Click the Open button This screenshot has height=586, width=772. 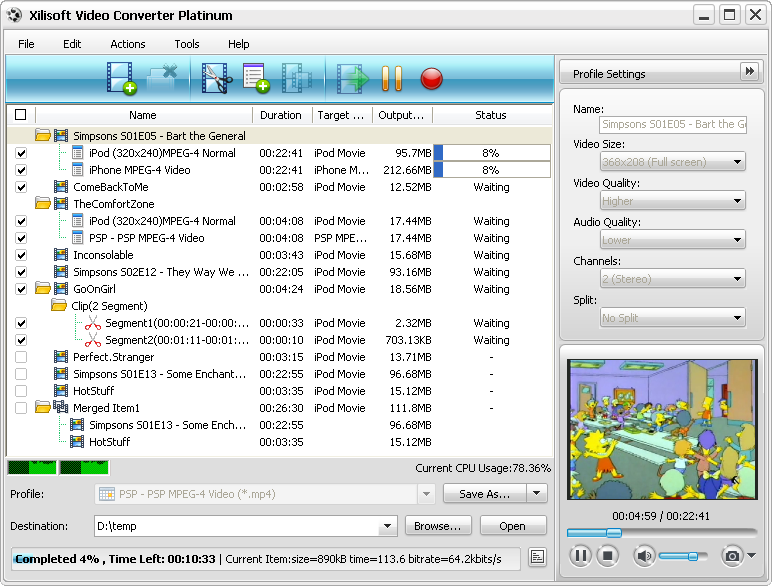[513, 526]
